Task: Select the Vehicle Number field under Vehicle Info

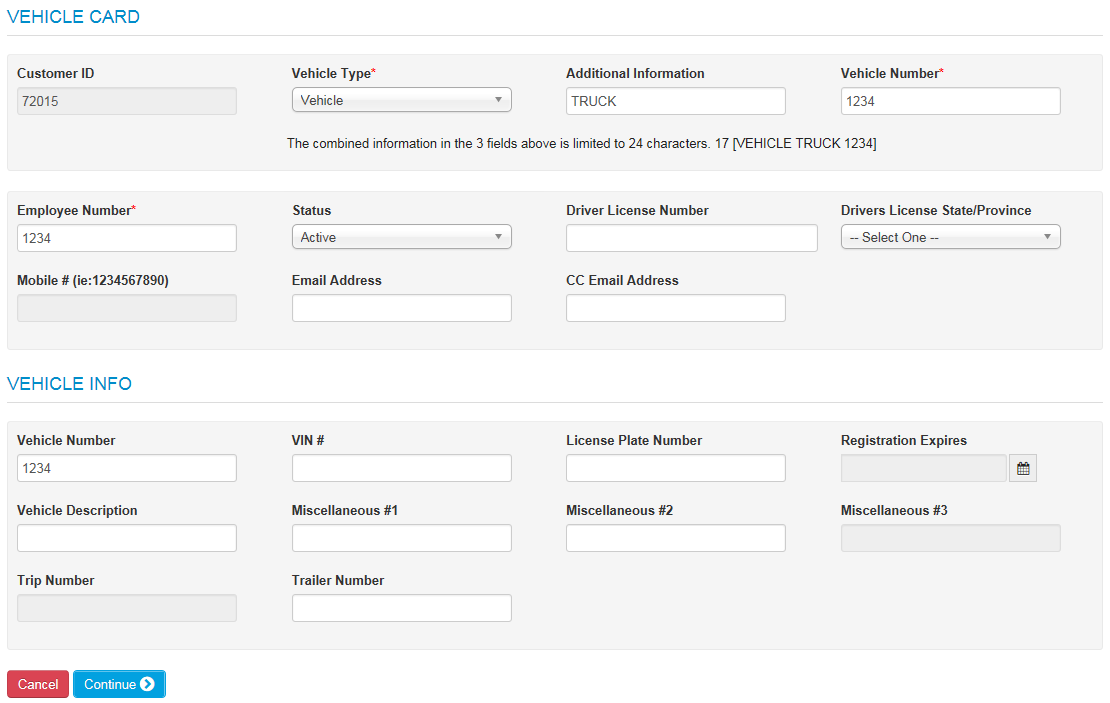Action: click(126, 467)
